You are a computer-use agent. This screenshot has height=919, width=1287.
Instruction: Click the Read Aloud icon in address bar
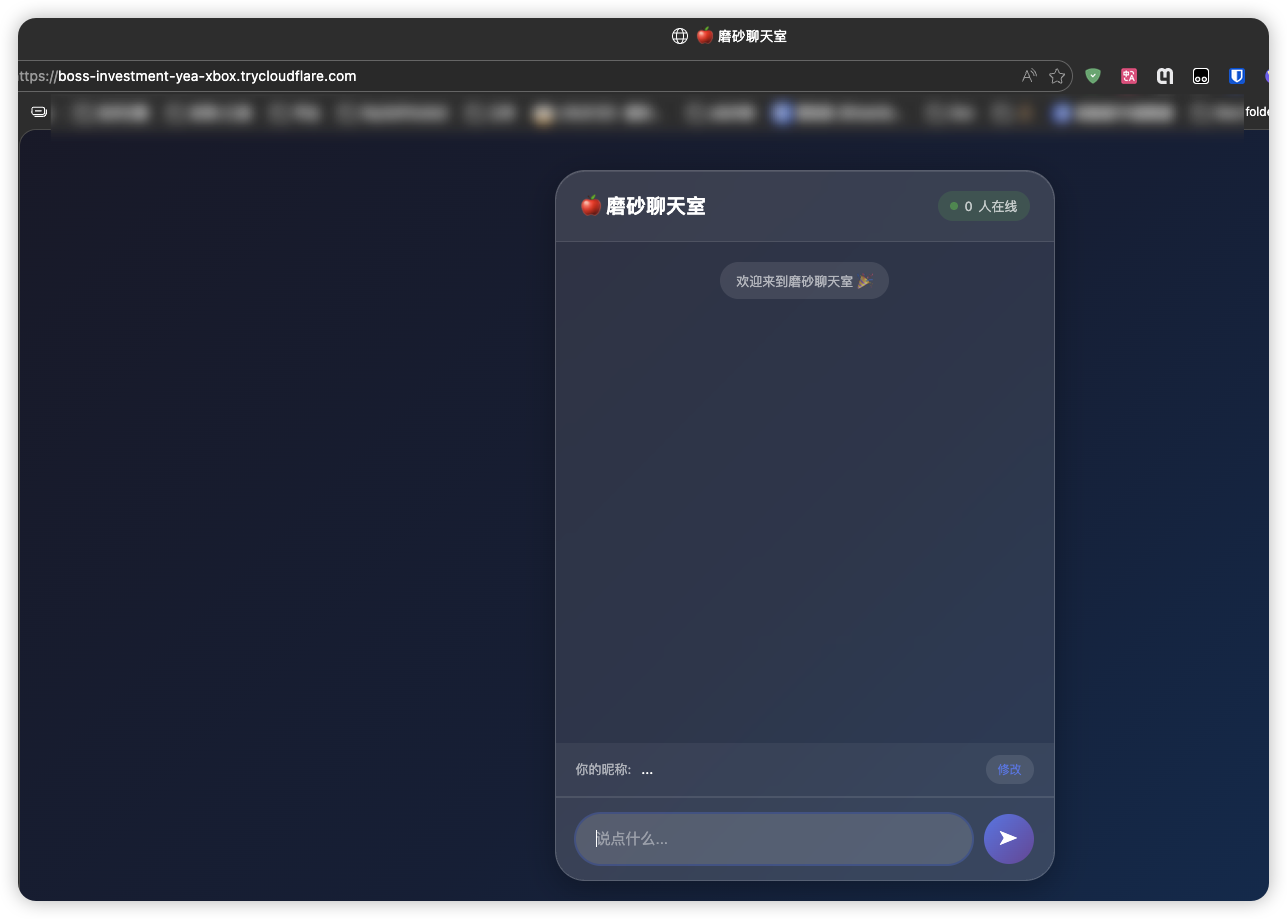(1029, 76)
